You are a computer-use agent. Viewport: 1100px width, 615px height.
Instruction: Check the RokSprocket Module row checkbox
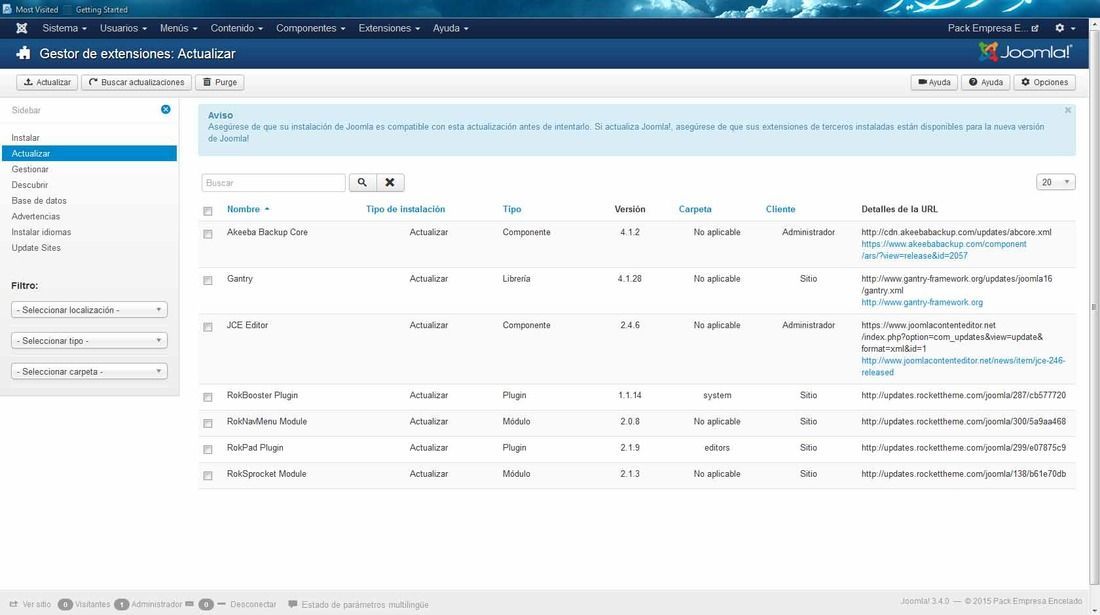[x=208, y=475]
